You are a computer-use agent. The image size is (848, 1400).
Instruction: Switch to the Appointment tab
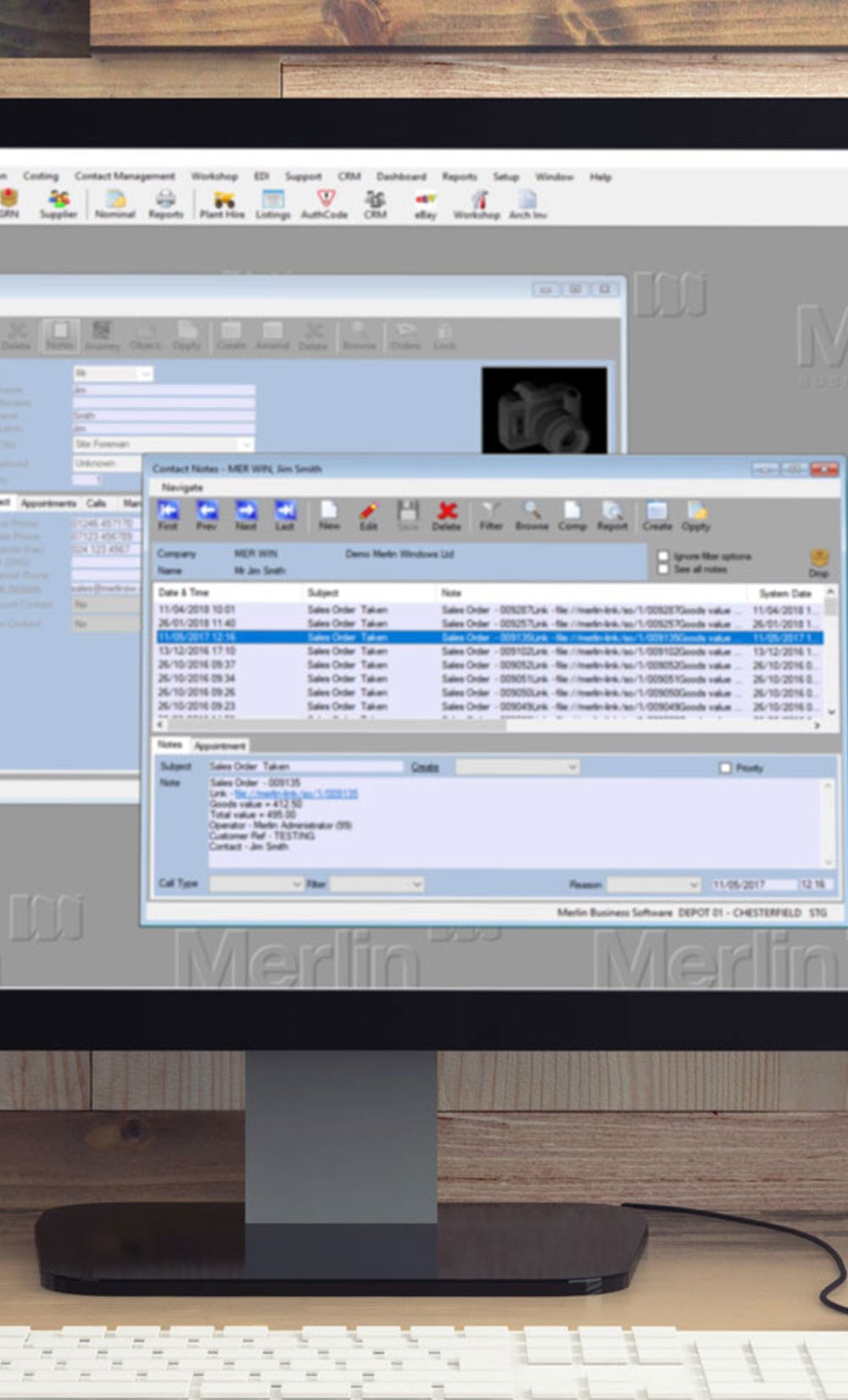click(220, 746)
